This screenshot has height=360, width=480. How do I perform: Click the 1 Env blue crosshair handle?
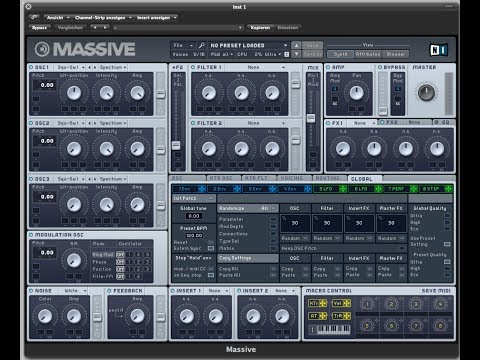click(202, 189)
